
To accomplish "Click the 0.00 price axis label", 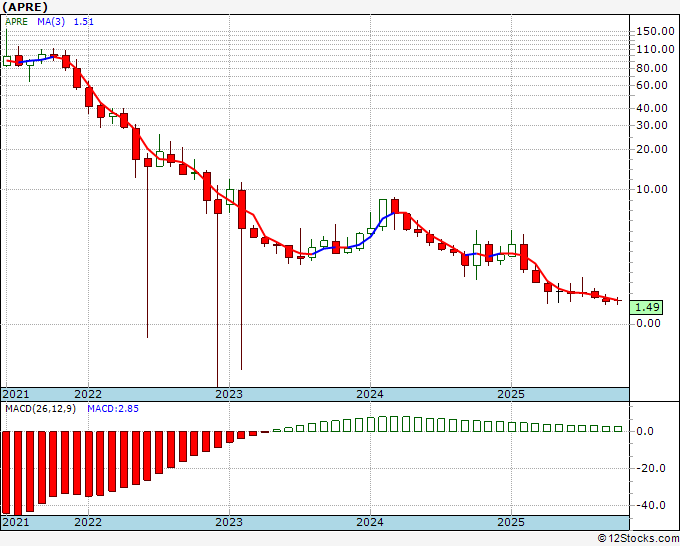I will (648, 323).
